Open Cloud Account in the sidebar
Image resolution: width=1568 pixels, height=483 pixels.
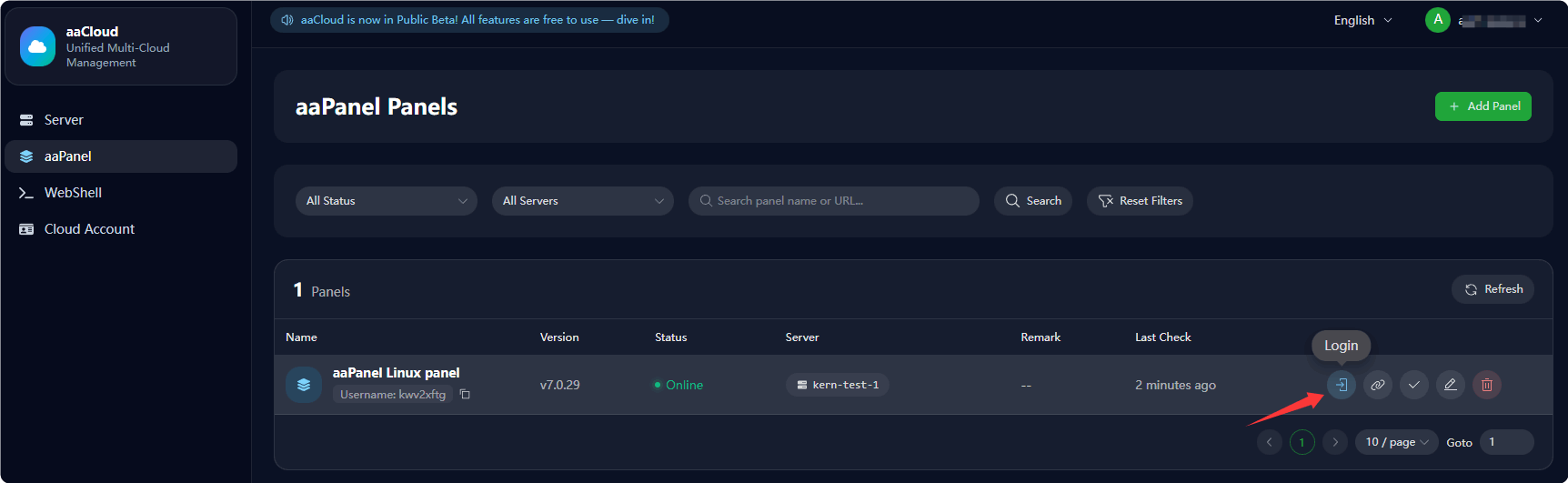(x=121, y=229)
